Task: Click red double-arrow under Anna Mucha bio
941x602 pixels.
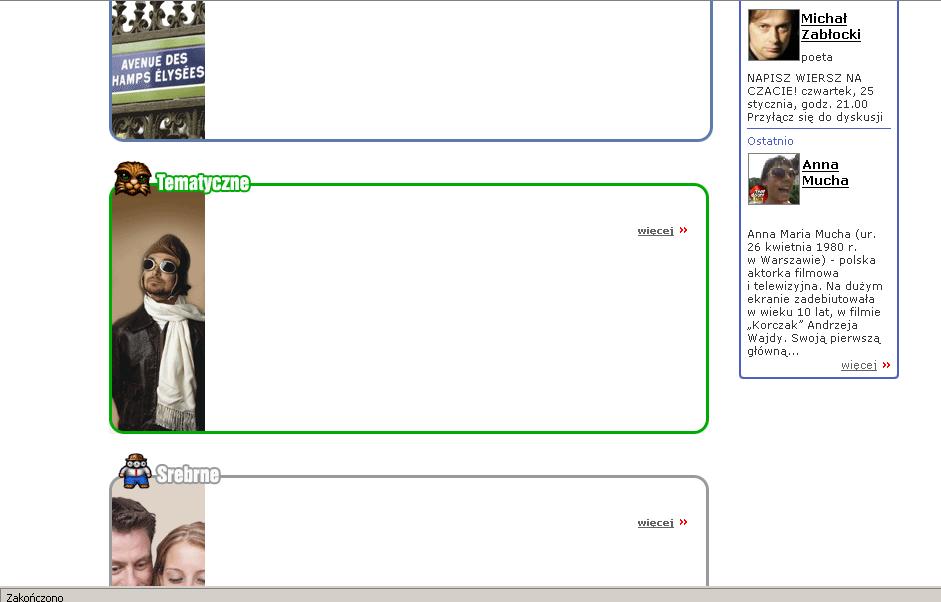Action: pos(886,365)
